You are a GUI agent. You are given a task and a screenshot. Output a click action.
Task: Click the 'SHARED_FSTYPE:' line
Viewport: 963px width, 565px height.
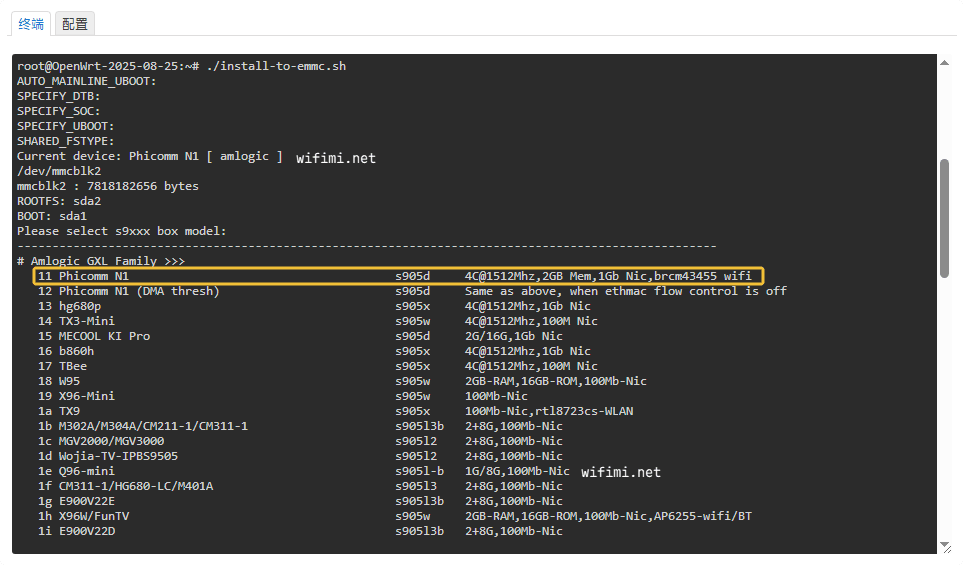[x=66, y=141]
